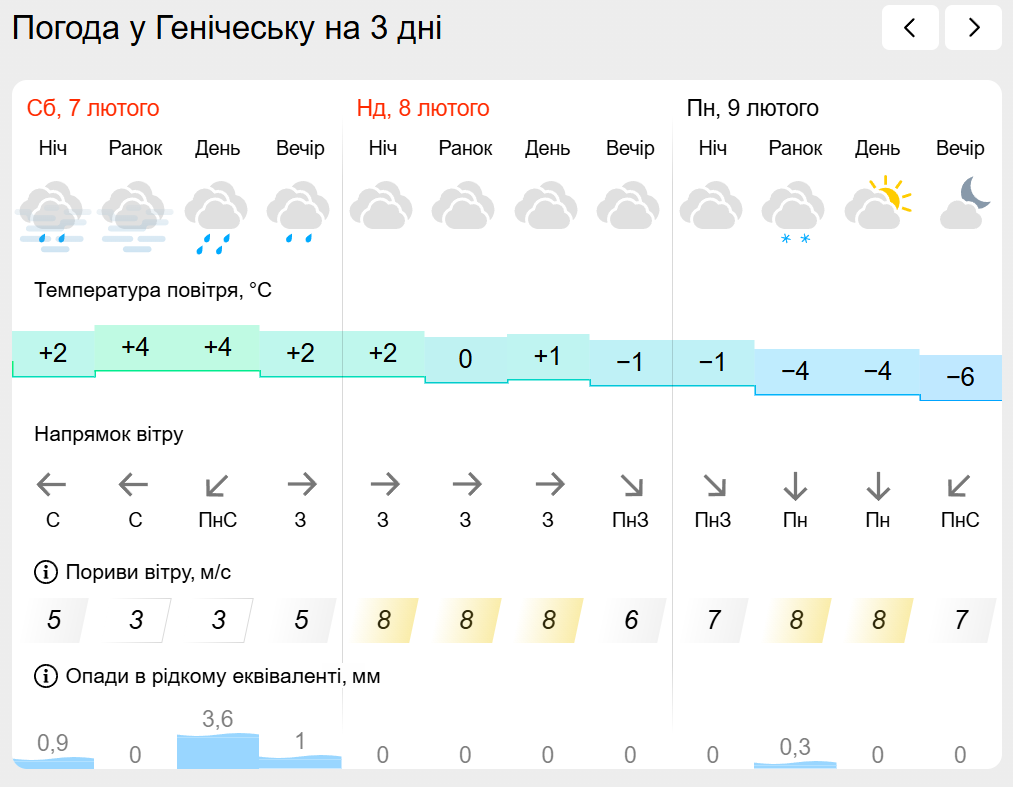Click the 3,6 mm precipitation bar
Viewport: 1013px width, 787px height.
[x=217, y=750]
